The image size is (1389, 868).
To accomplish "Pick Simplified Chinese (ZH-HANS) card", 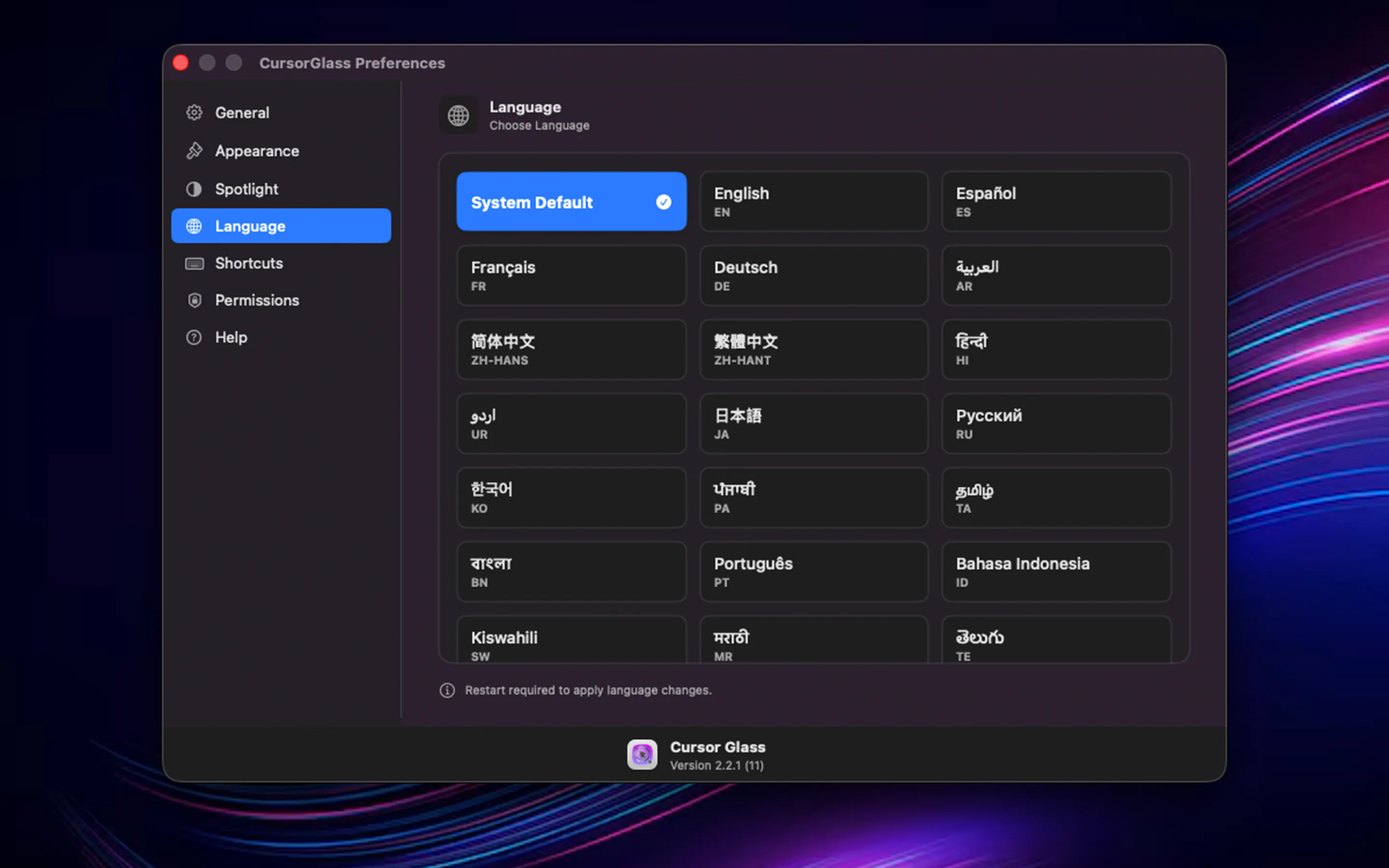I will coord(572,350).
